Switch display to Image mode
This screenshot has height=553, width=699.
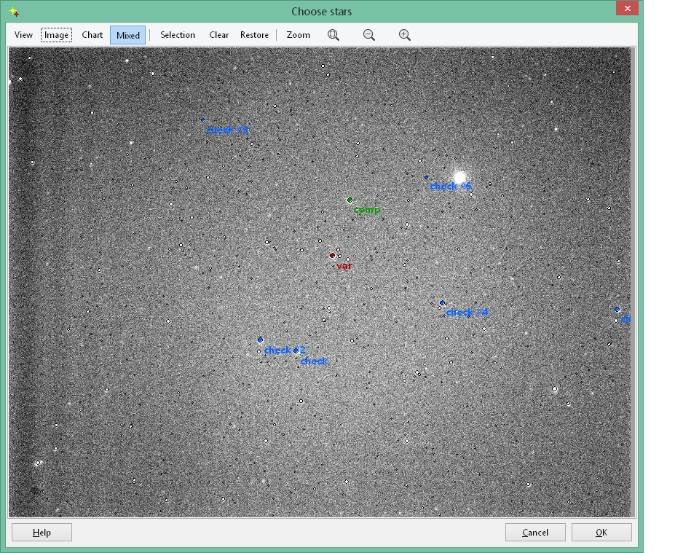click(x=57, y=35)
